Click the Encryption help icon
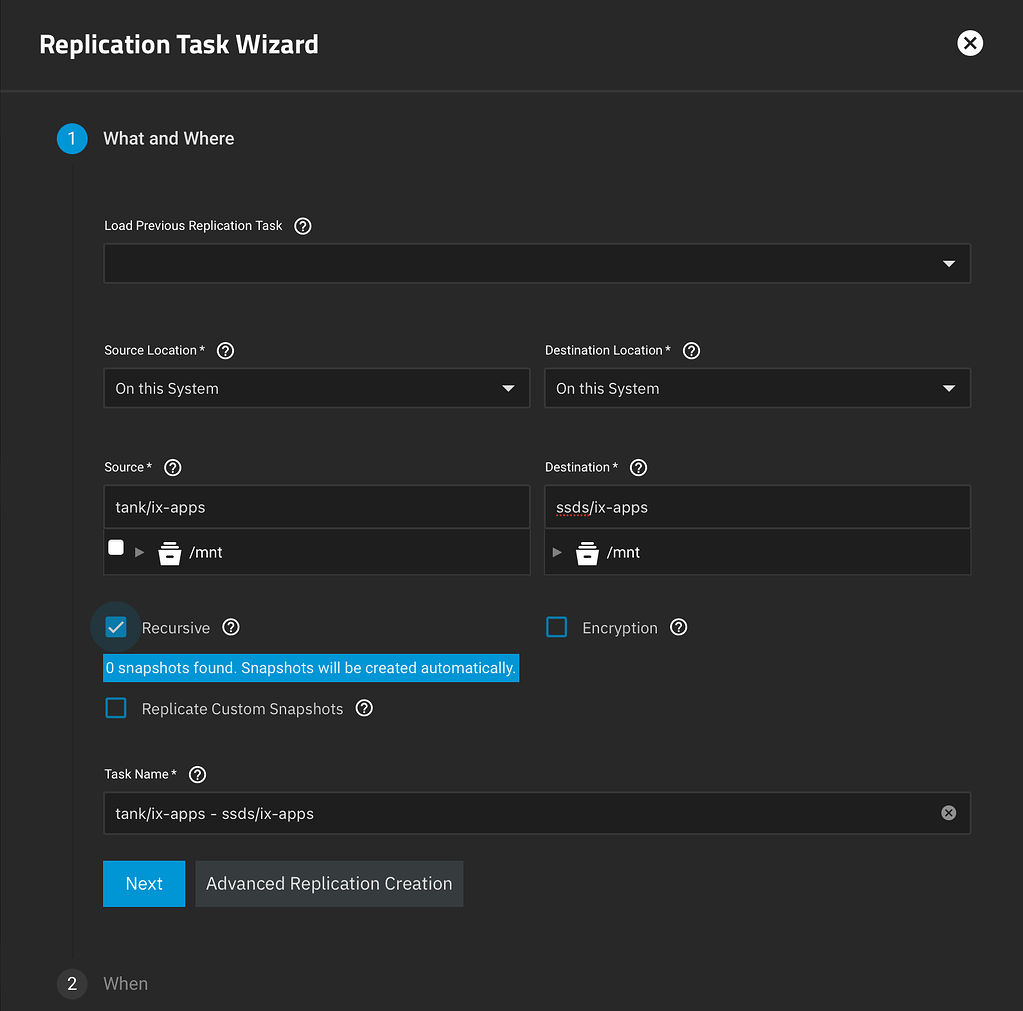This screenshot has height=1011, width=1023. pos(678,627)
